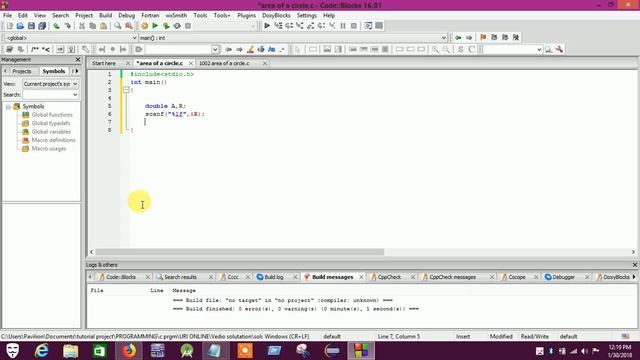Open the Settings menu
The width and height of the screenshot is (640, 360).
(307, 15)
